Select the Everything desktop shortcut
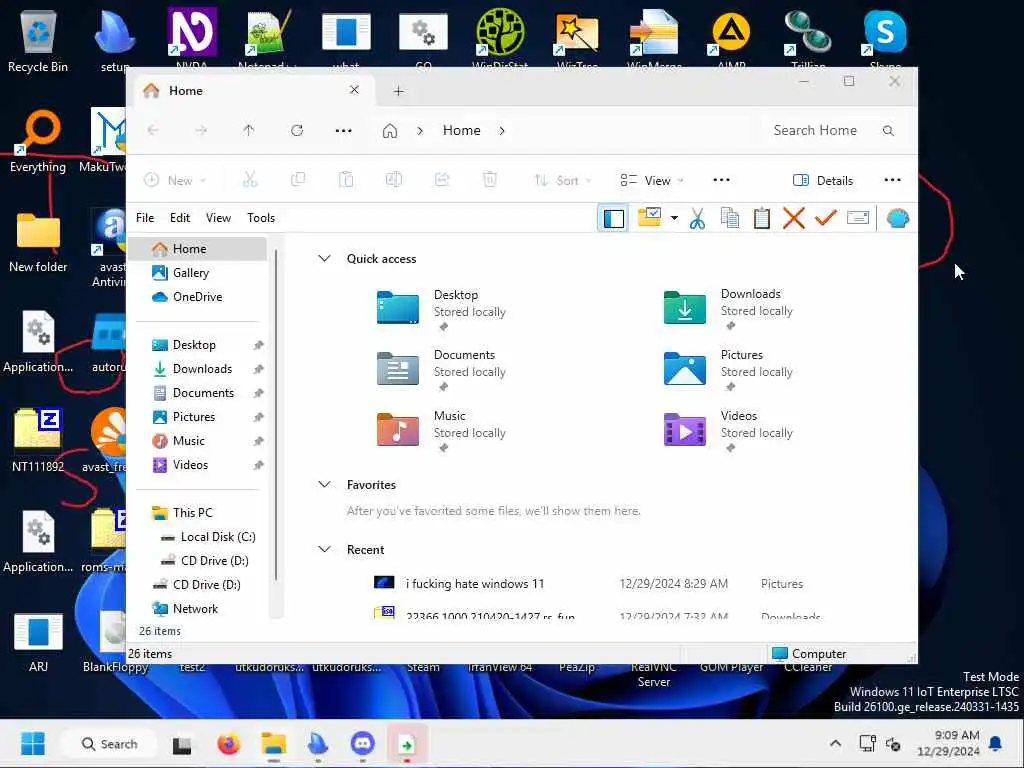Image resolution: width=1024 pixels, height=768 pixels. click(38, 142)
